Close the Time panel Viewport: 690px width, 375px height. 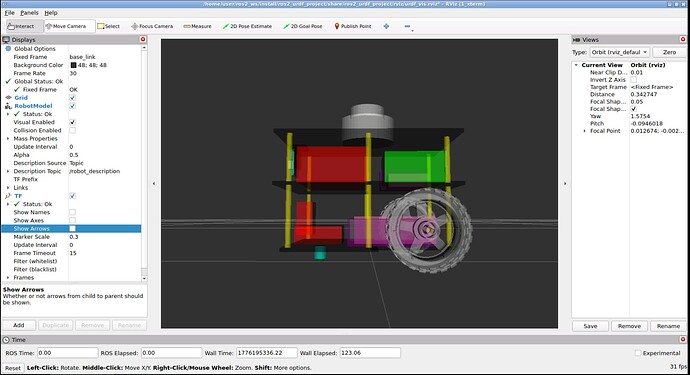683,339
